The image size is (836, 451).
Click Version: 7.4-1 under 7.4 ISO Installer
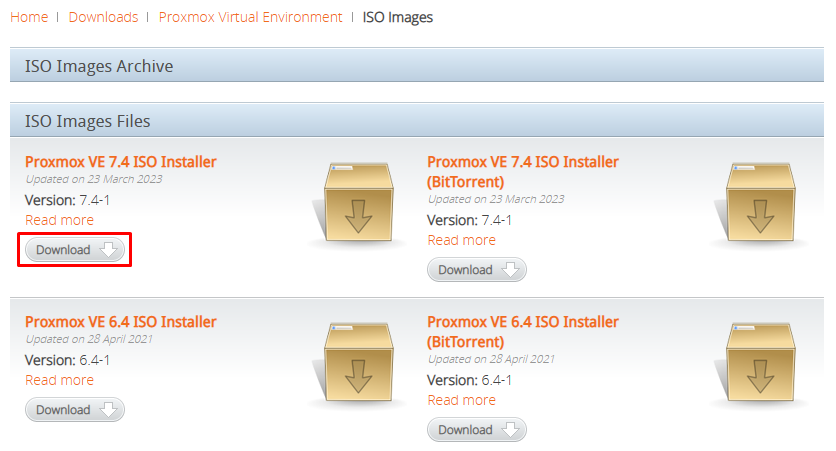pyautogui.click(x=67, y=200)
